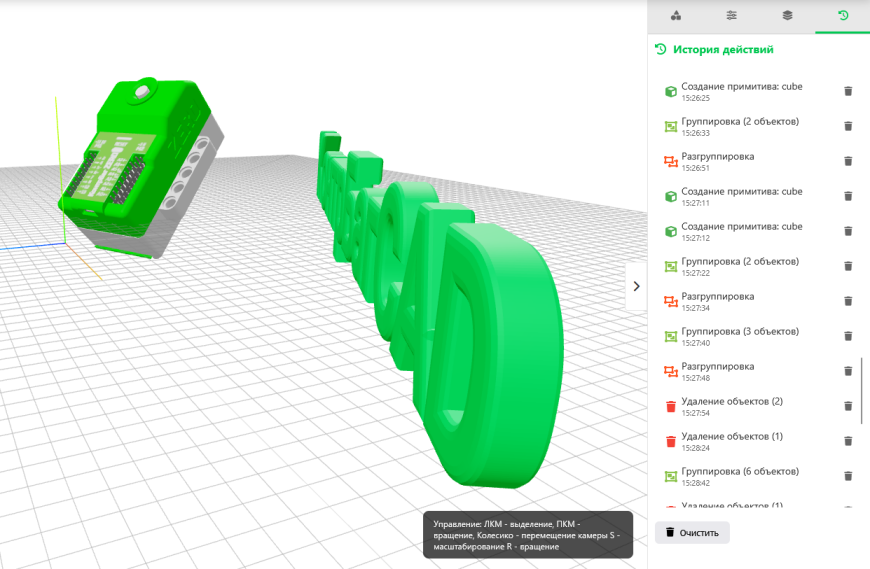Delete cube entry at 15:27:12
This screenshot has height=569, width=870.
pos(848,231)
